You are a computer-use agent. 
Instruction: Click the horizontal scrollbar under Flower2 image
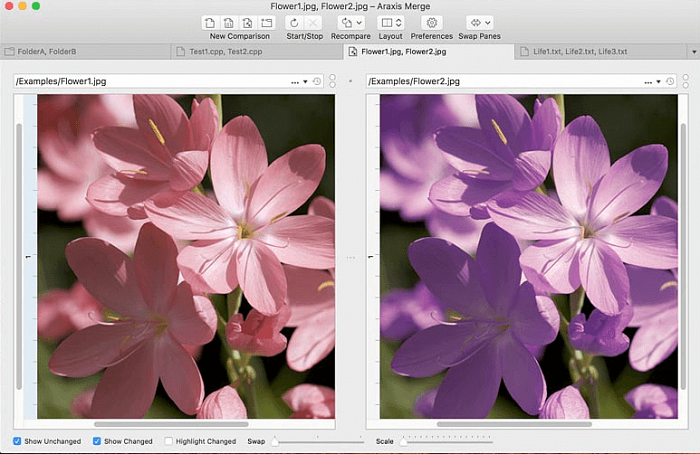pos(514,424)
